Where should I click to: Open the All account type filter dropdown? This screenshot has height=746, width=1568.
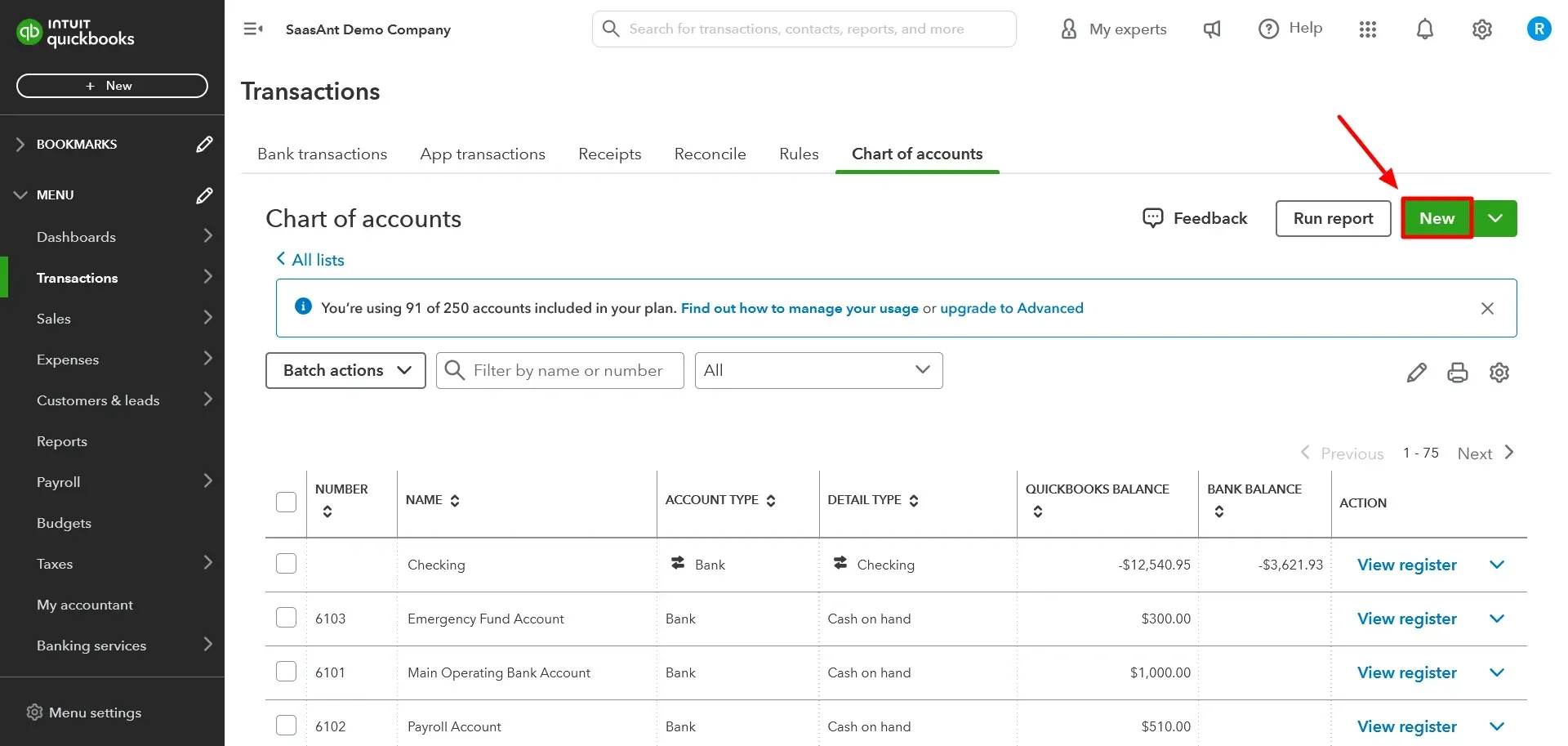(818, 370)
